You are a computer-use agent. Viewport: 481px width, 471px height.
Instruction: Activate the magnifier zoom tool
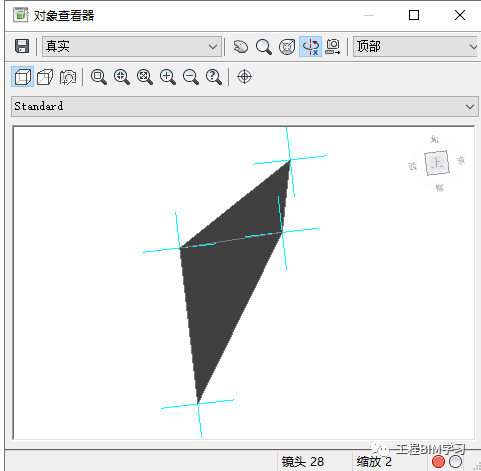pos(264,46)
